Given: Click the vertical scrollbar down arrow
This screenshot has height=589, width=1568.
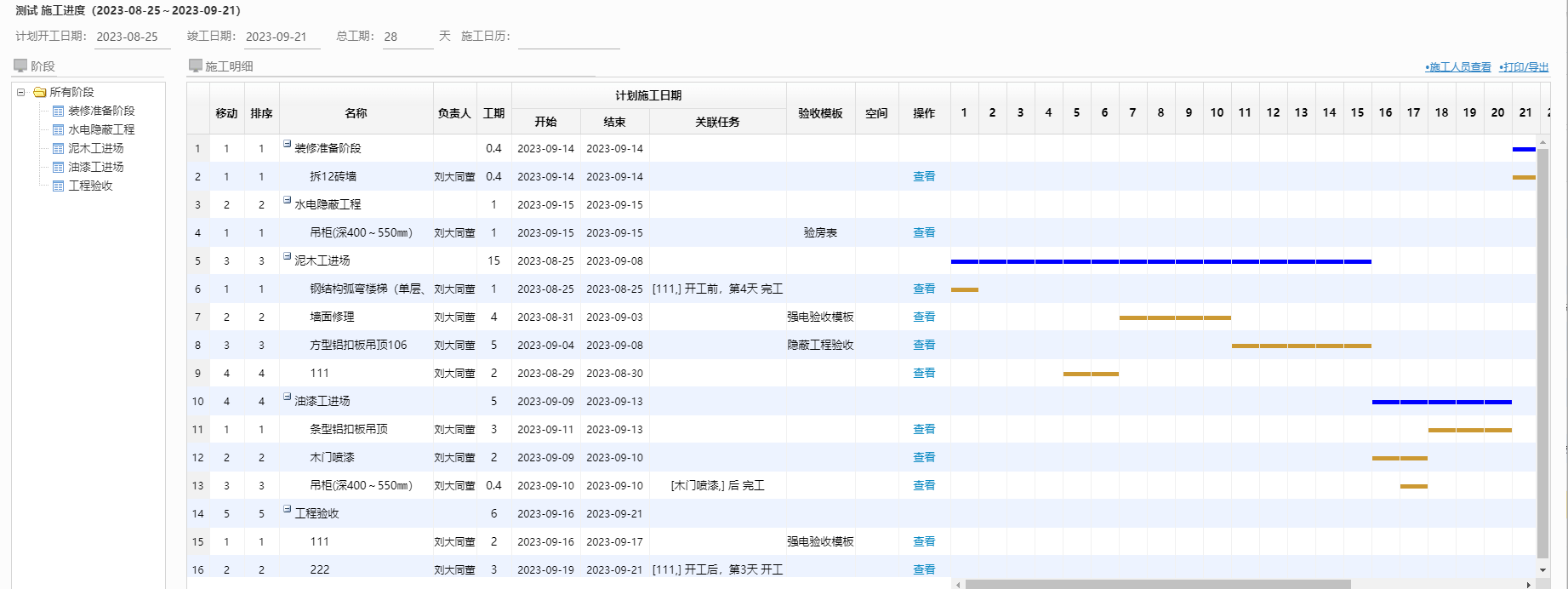Looking at the screenshot, I should tap(1542, 570).
